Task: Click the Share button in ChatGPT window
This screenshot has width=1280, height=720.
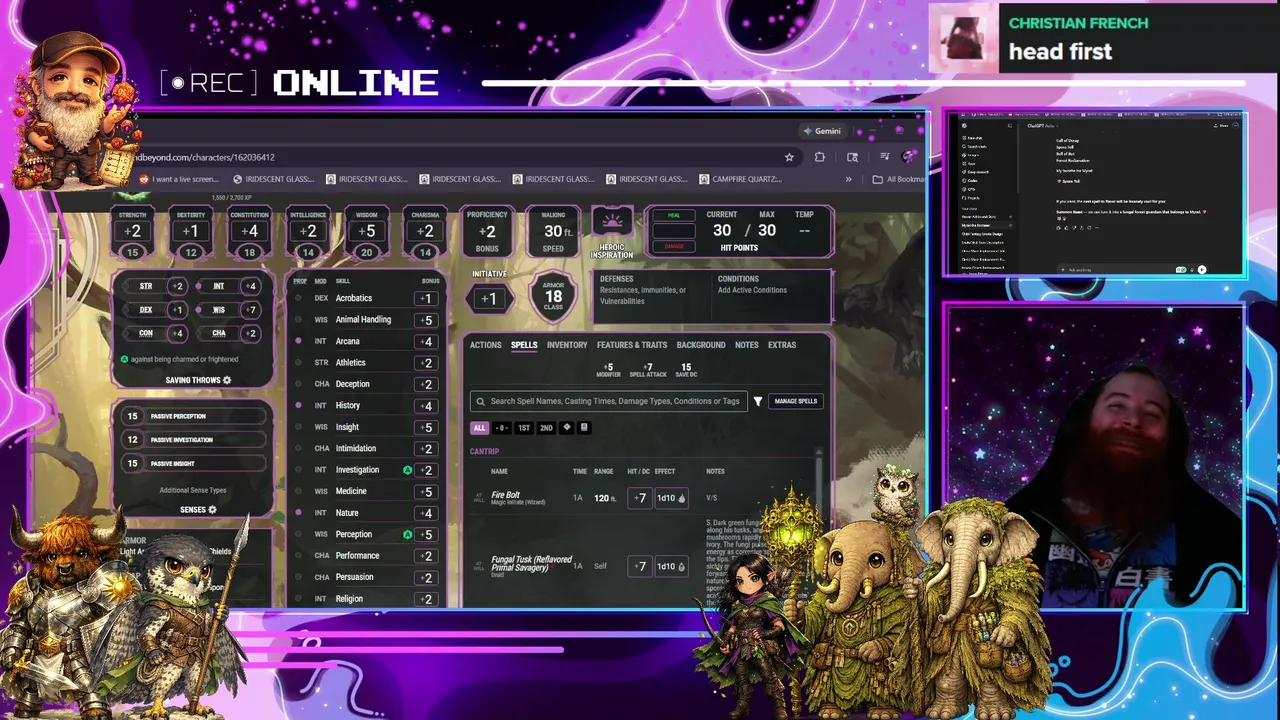Action: coord(1223,126)
